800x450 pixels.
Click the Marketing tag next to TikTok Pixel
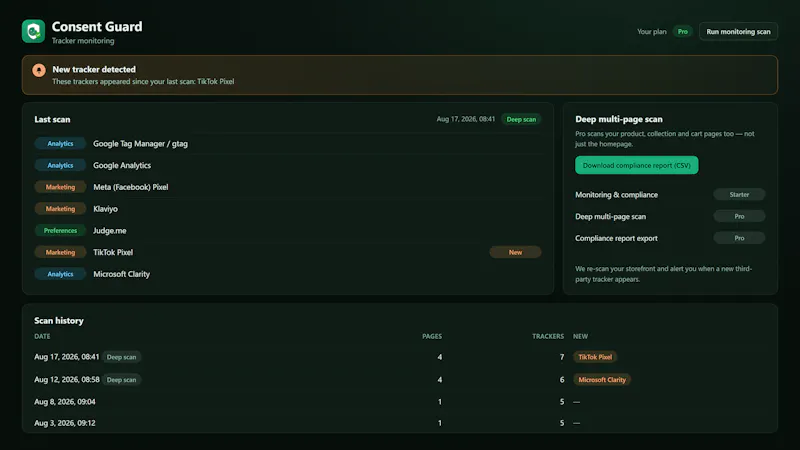60,252
